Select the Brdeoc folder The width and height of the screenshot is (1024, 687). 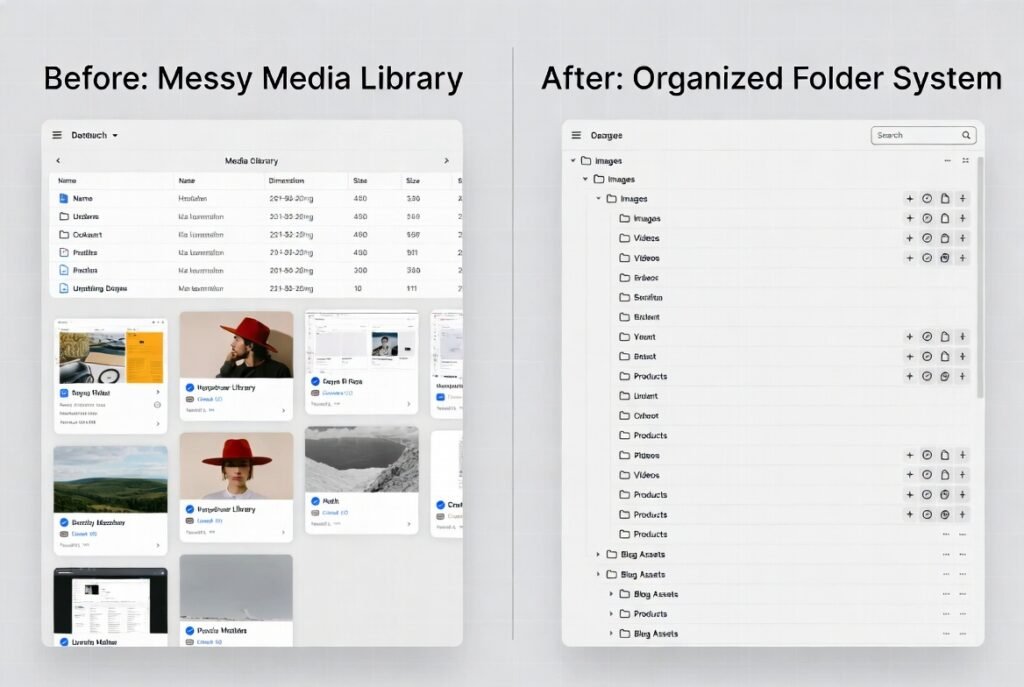(x=639, y=278)
